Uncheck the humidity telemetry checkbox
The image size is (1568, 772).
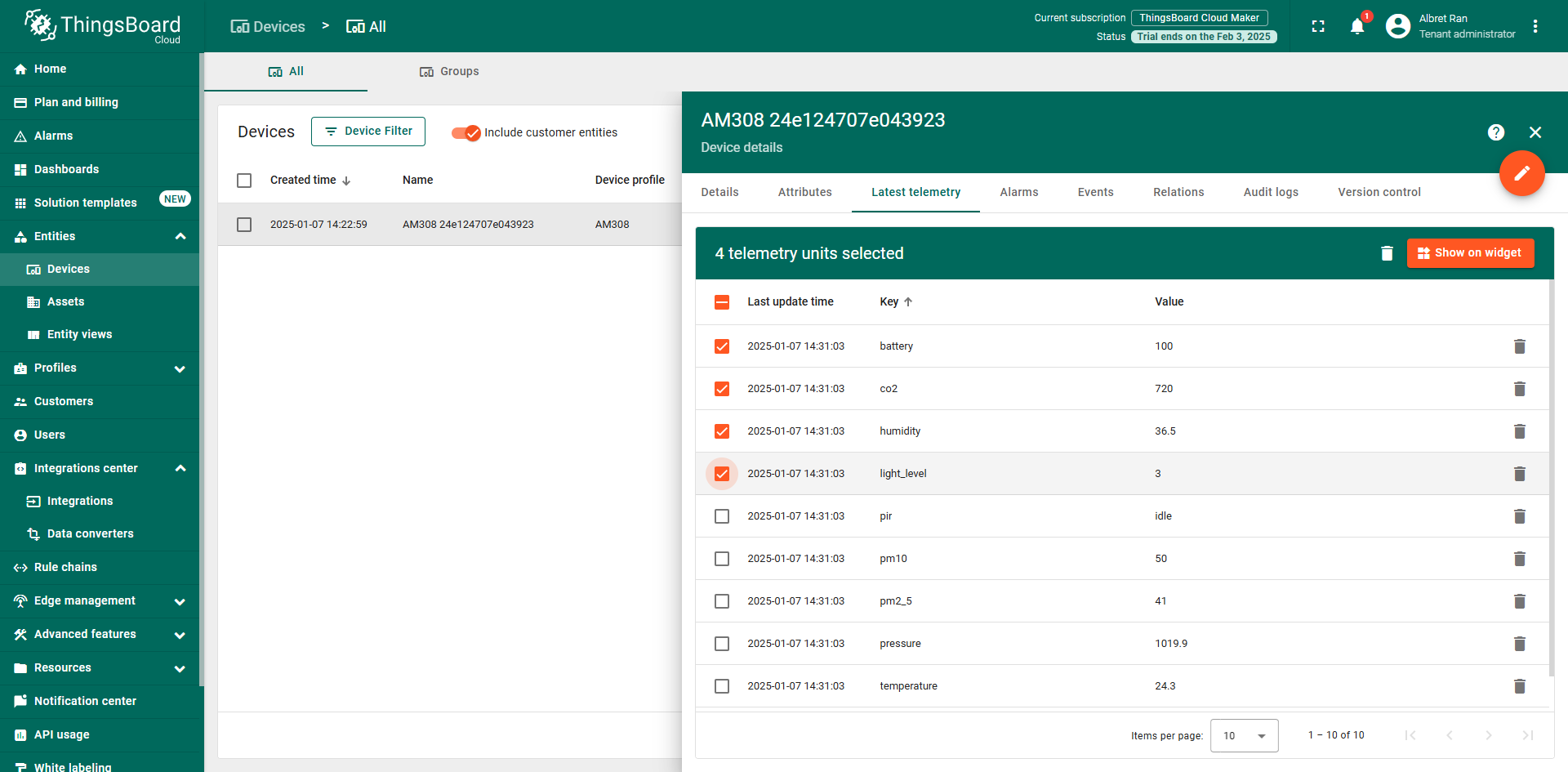tap(722, 431)
